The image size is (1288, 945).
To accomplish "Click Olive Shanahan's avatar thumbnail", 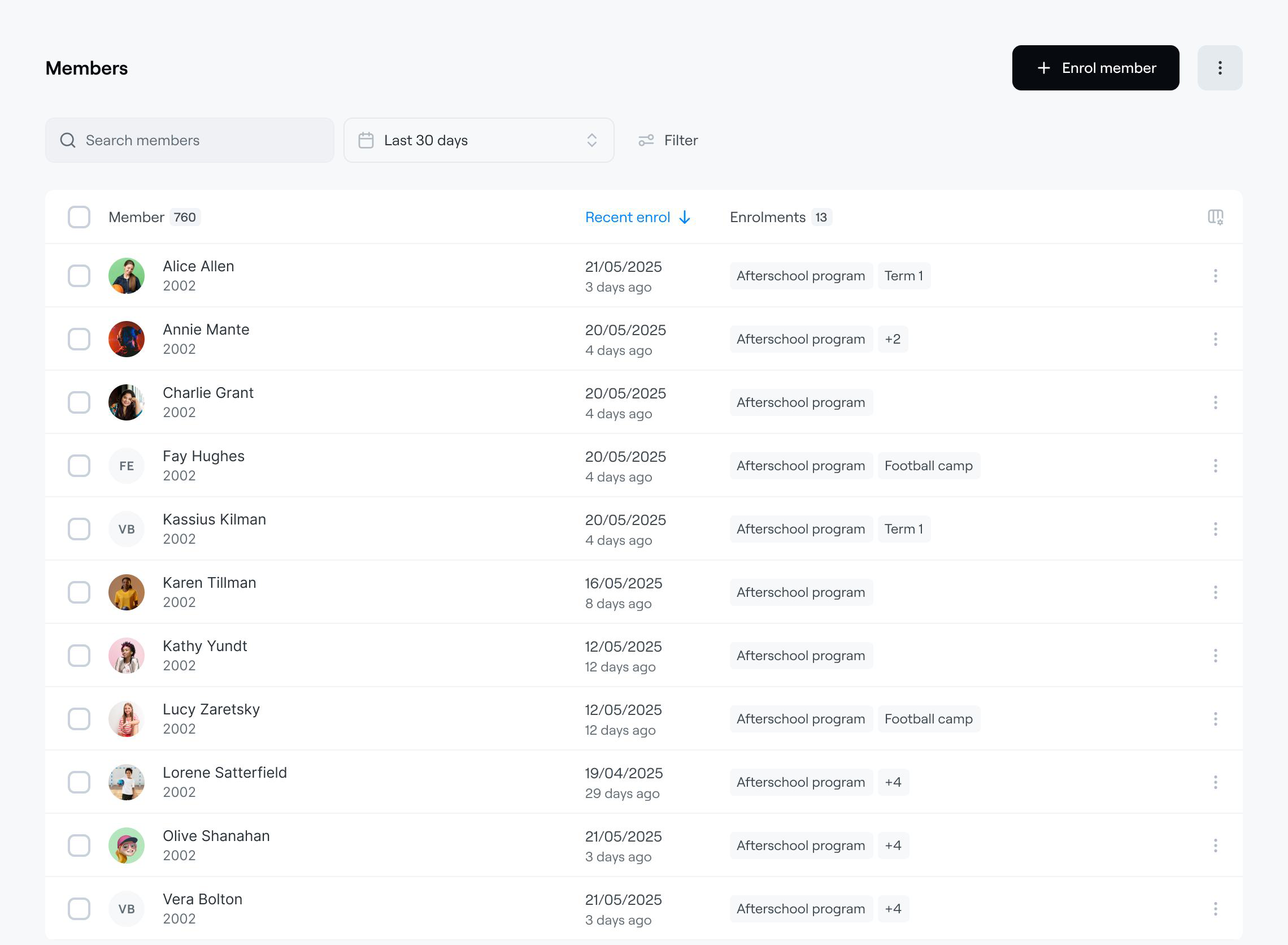I will (x=127, y=845).
